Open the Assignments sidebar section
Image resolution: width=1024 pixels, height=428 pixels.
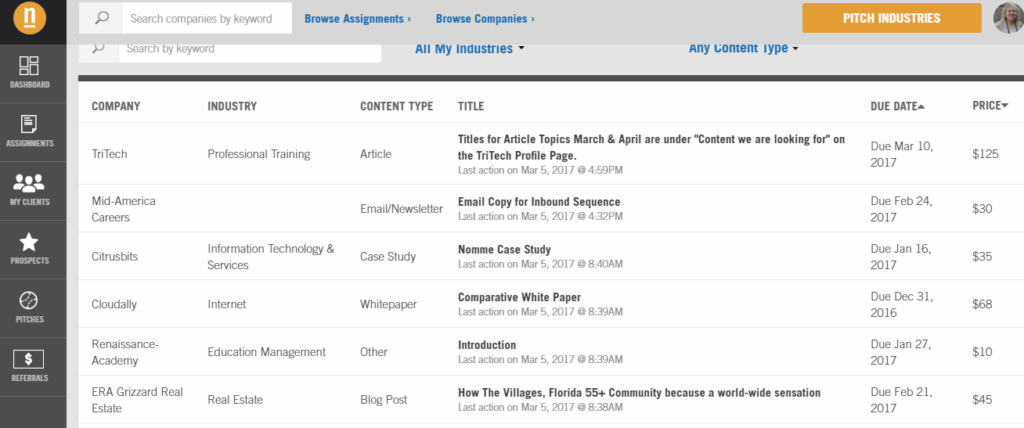coord(29,131)
